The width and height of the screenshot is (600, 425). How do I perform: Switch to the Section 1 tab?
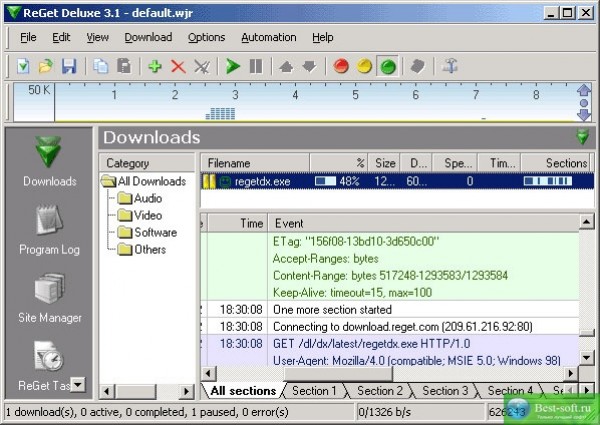[314, 391]
